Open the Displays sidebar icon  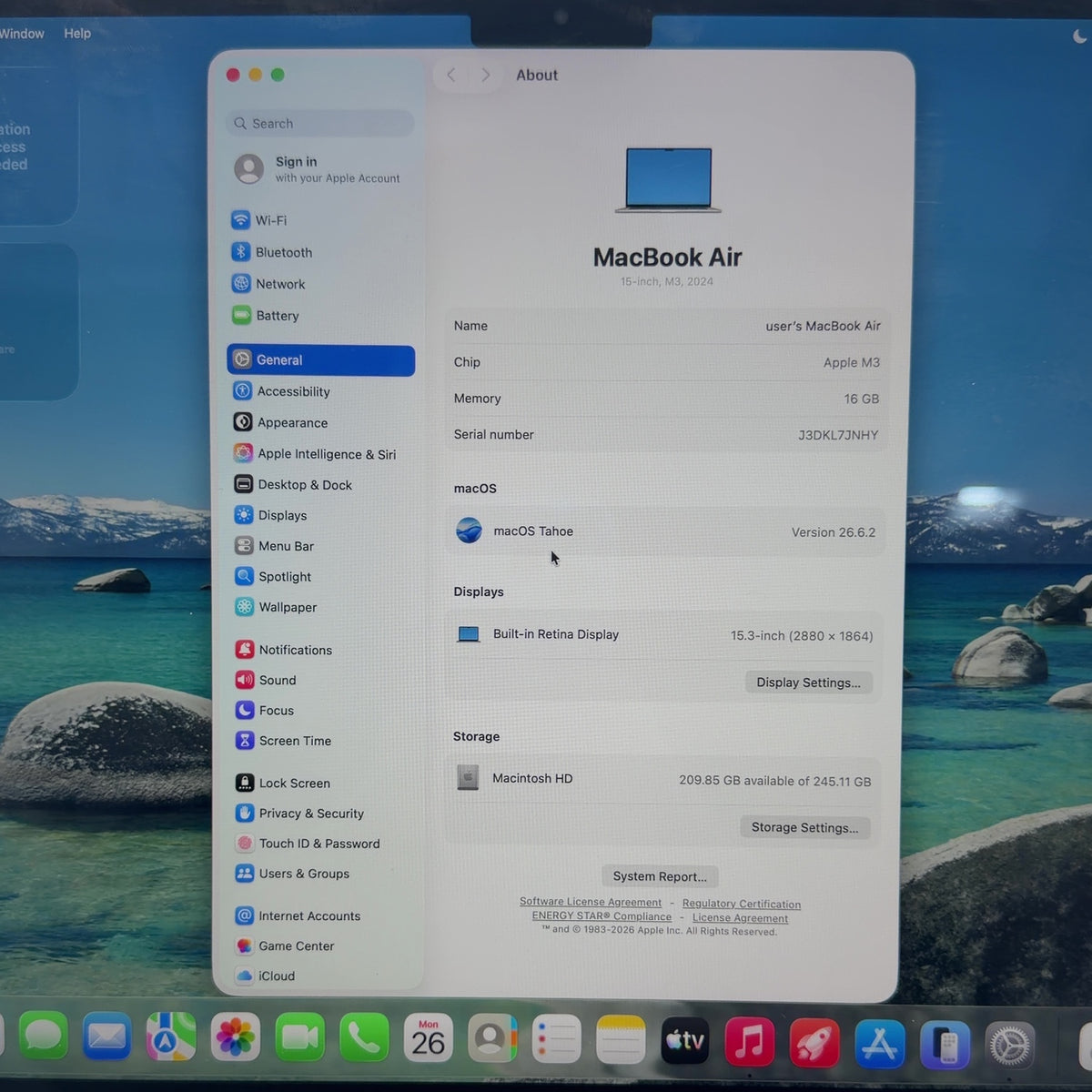[244, 515]
